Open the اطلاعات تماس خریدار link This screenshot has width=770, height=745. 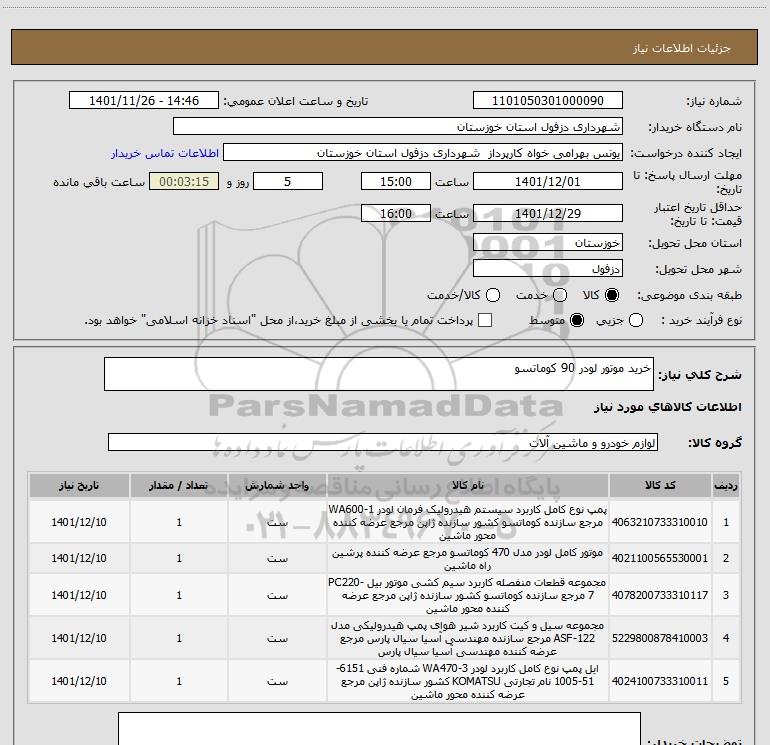pyautogui.click(x=165, y=153)
